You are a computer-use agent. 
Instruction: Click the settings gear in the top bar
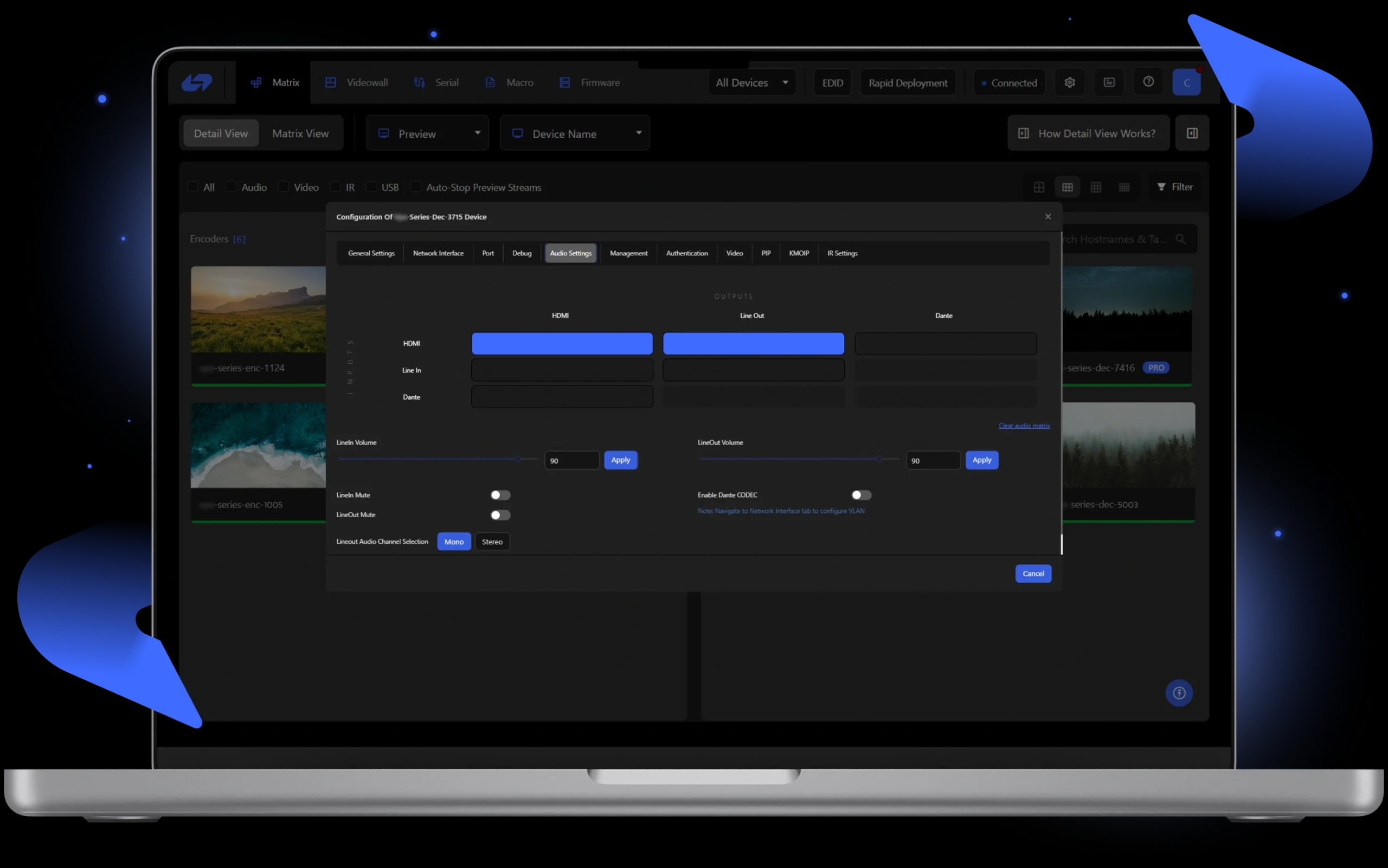click(x=1069, y=82)
